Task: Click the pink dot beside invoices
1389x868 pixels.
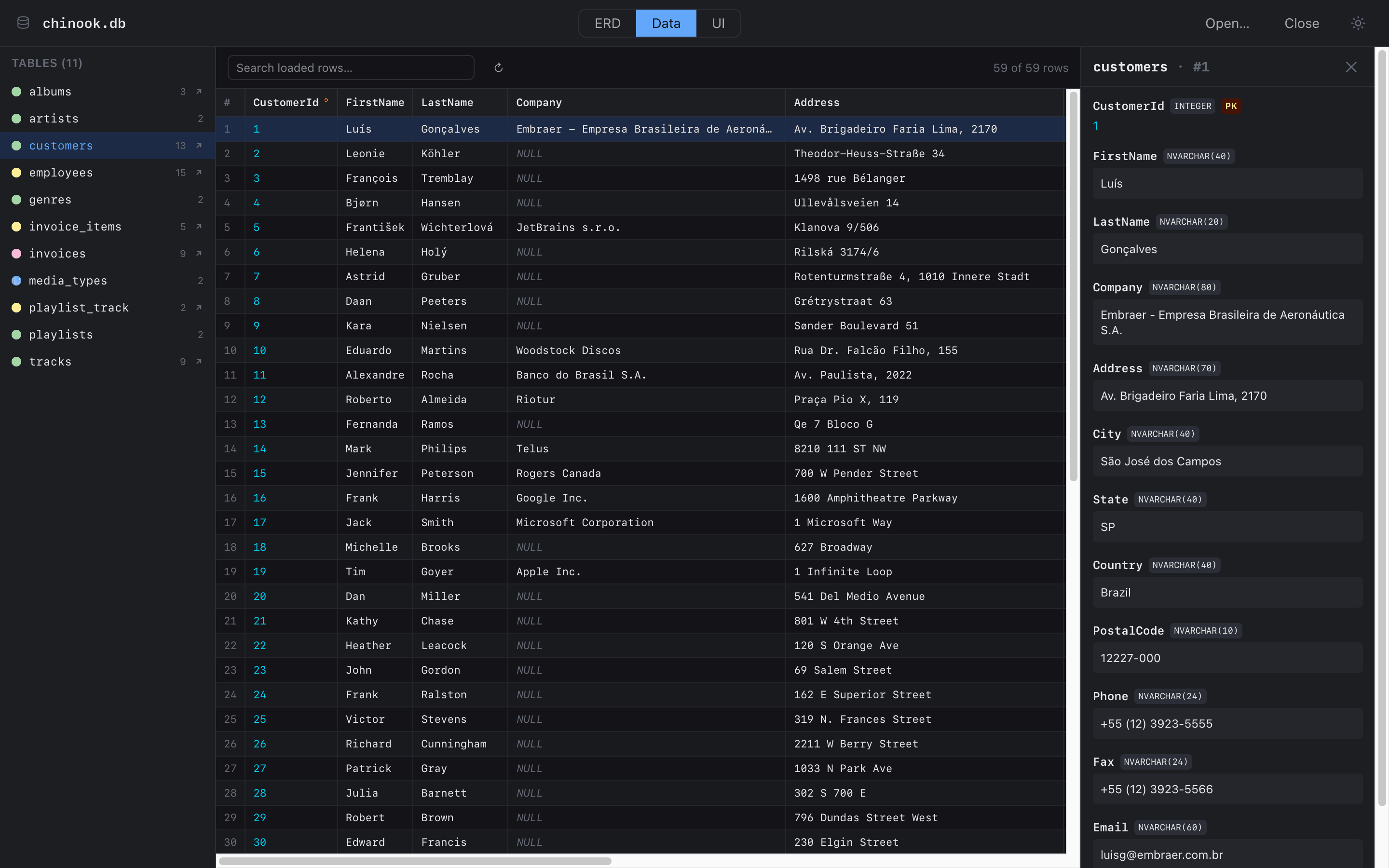Action: [17, 253]
